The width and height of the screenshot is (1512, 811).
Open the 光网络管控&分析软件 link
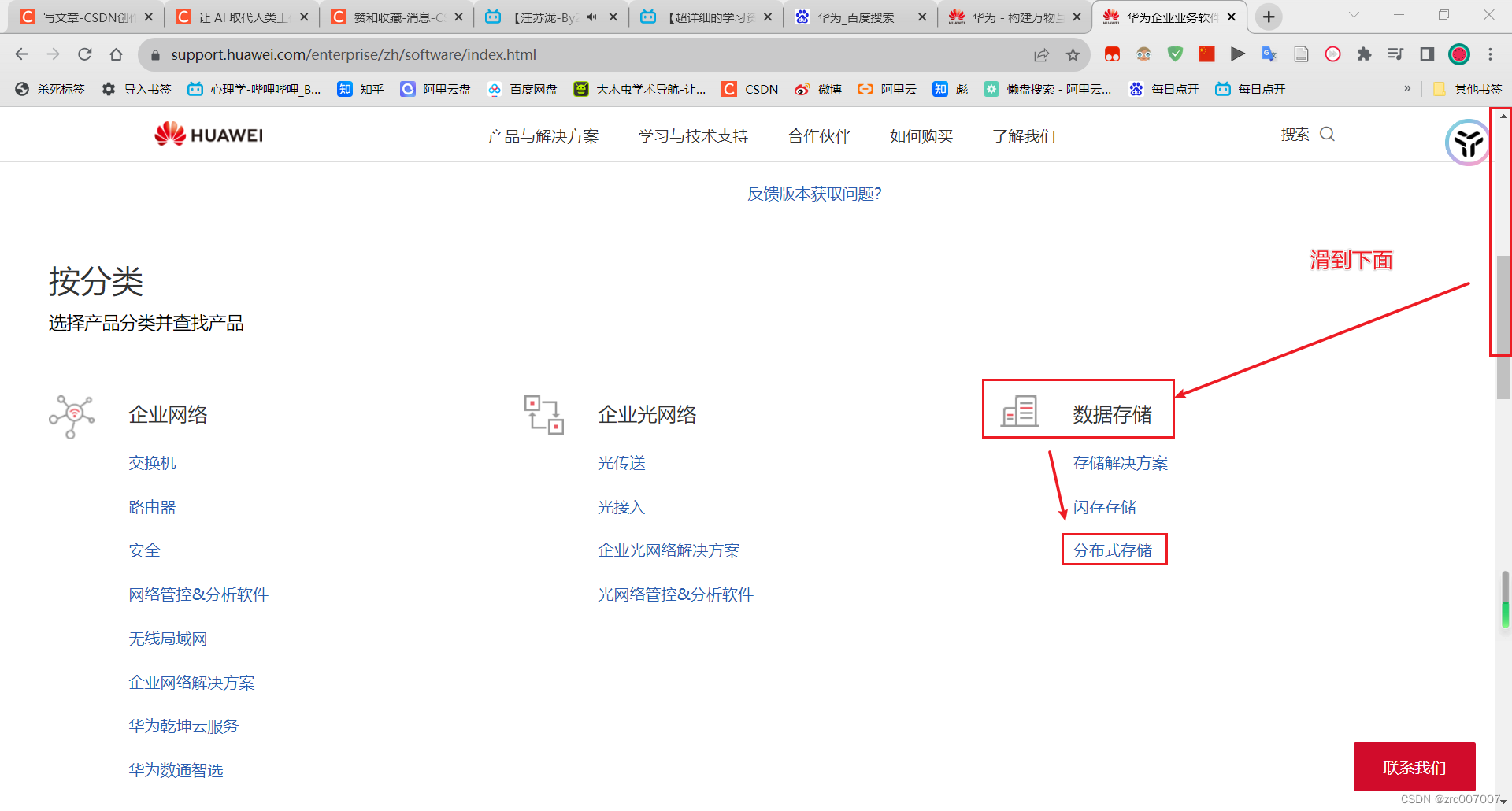676,594
